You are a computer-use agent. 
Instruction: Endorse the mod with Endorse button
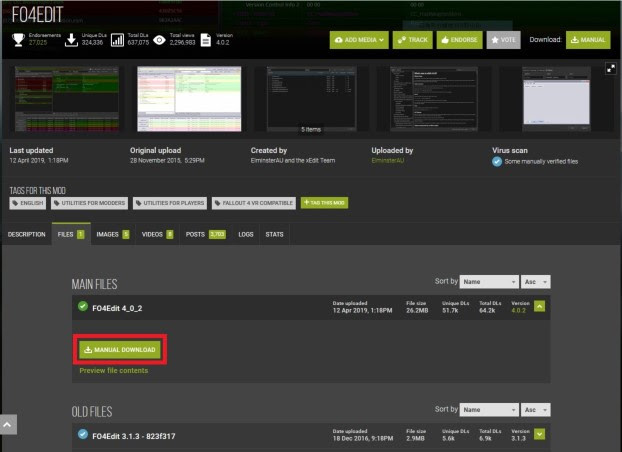(459, 40)
